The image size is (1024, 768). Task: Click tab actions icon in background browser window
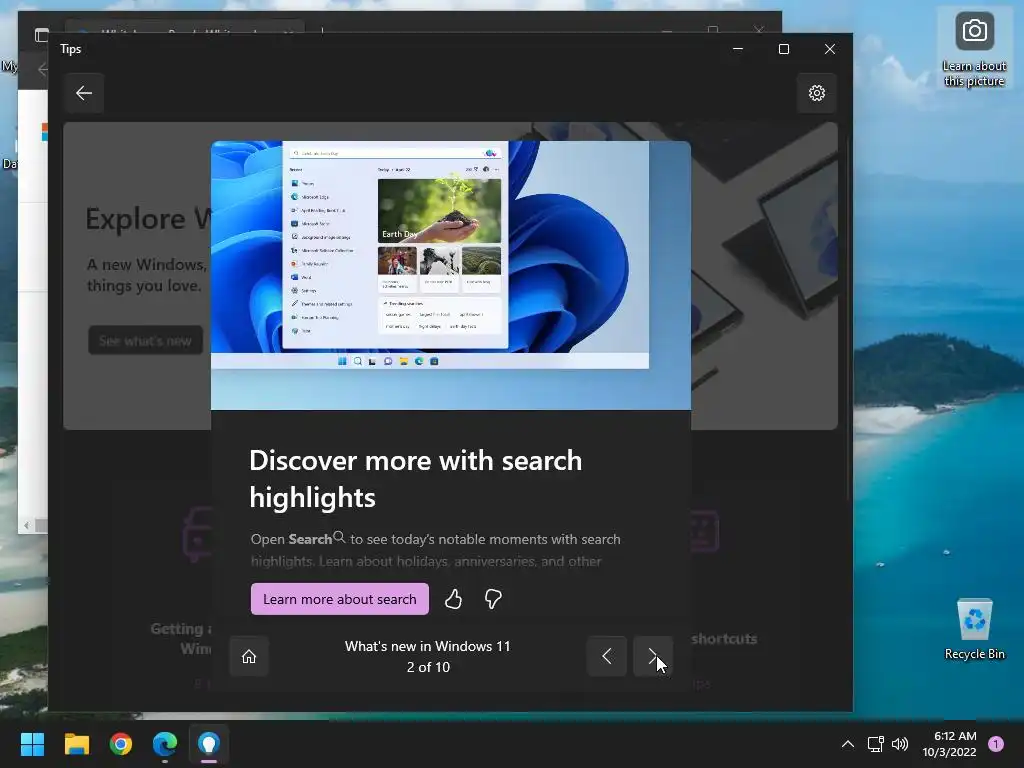[x=42, y=35]
